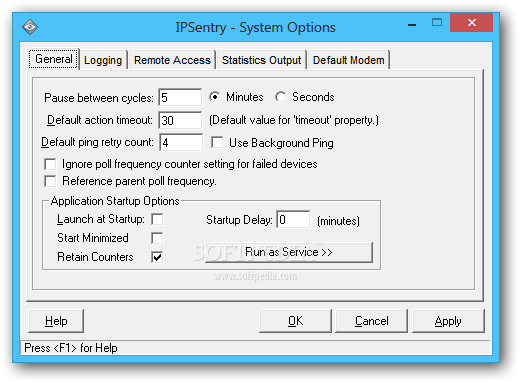
Task: Click the Apply button
Action: tap(448, 321)
